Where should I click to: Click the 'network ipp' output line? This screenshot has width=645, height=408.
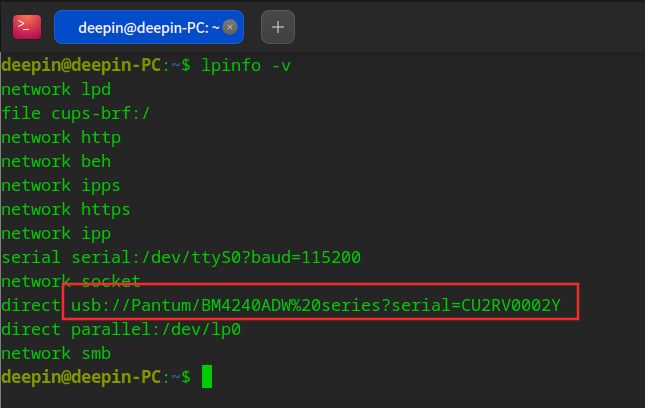pyautogui.click(x=56, y=234)
